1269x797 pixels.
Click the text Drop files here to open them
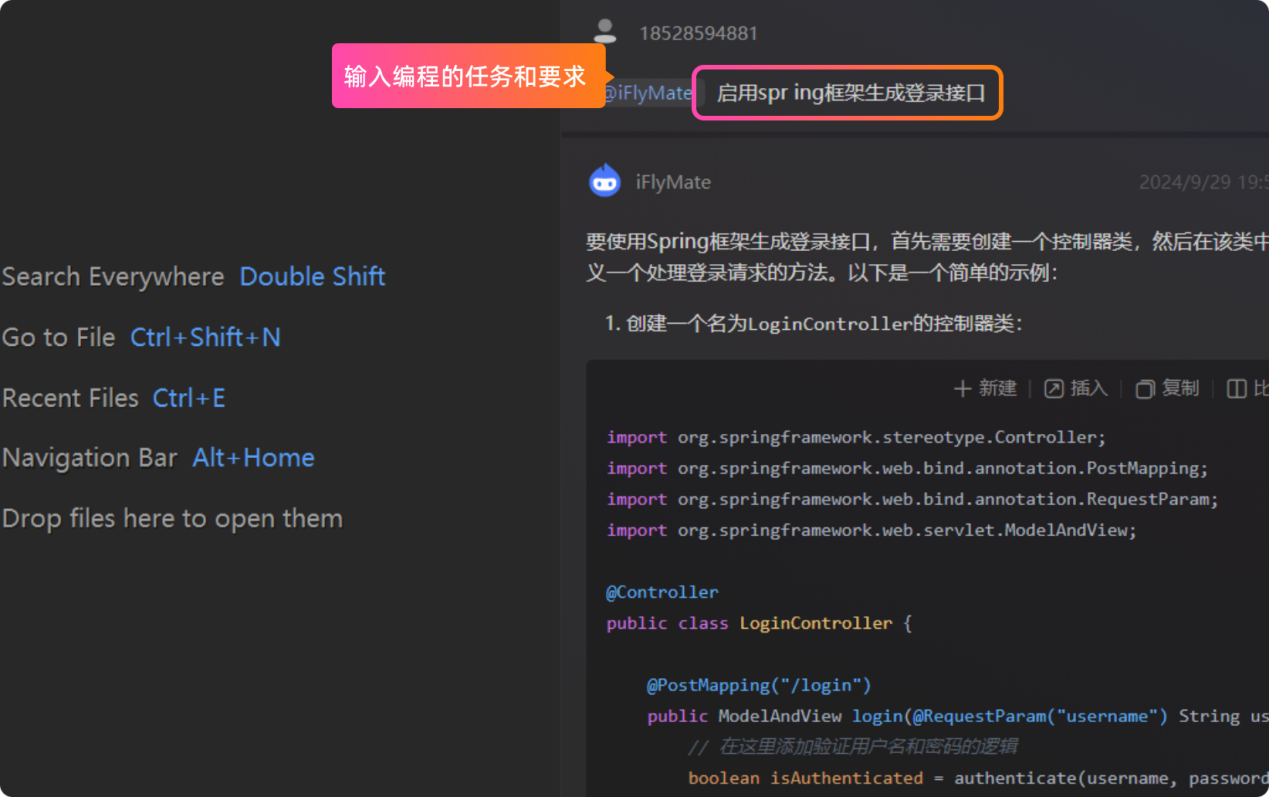point(172,518)
